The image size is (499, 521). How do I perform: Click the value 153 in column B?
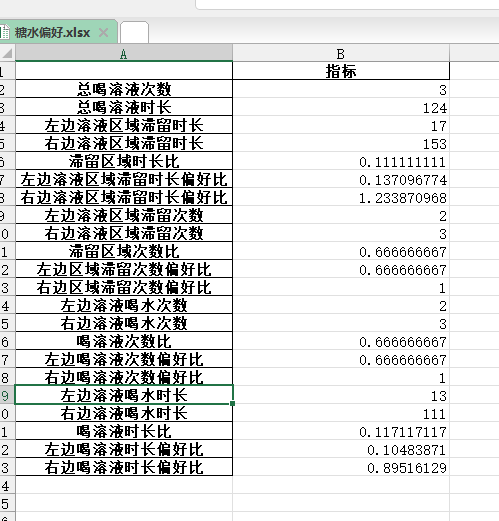435,144
